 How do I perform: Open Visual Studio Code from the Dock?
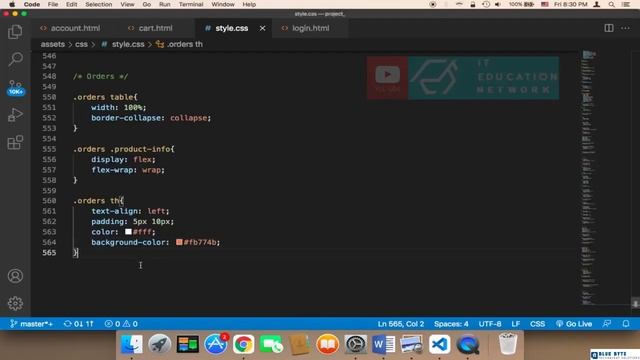[x=439, y=344]
